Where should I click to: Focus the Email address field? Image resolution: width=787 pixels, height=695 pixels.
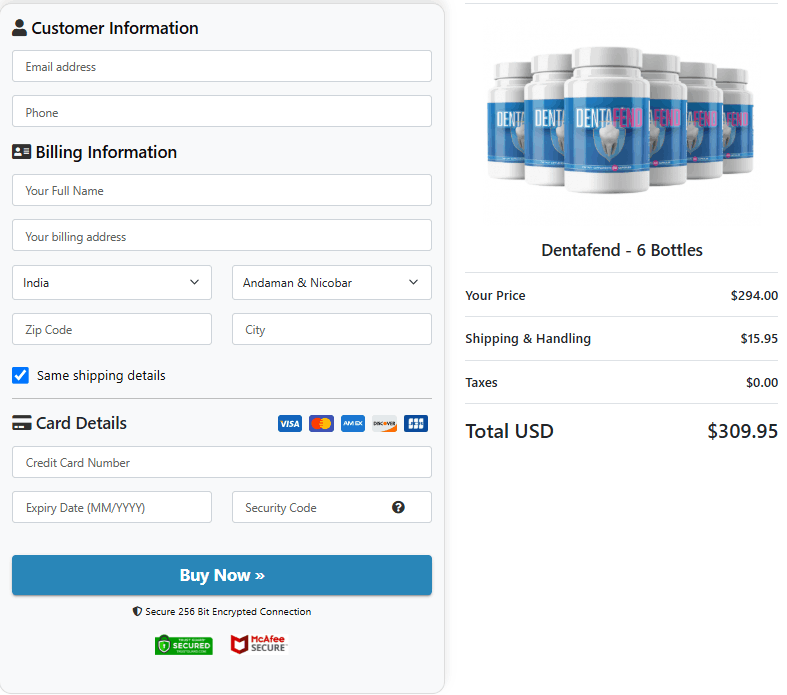tap(221, 67)
